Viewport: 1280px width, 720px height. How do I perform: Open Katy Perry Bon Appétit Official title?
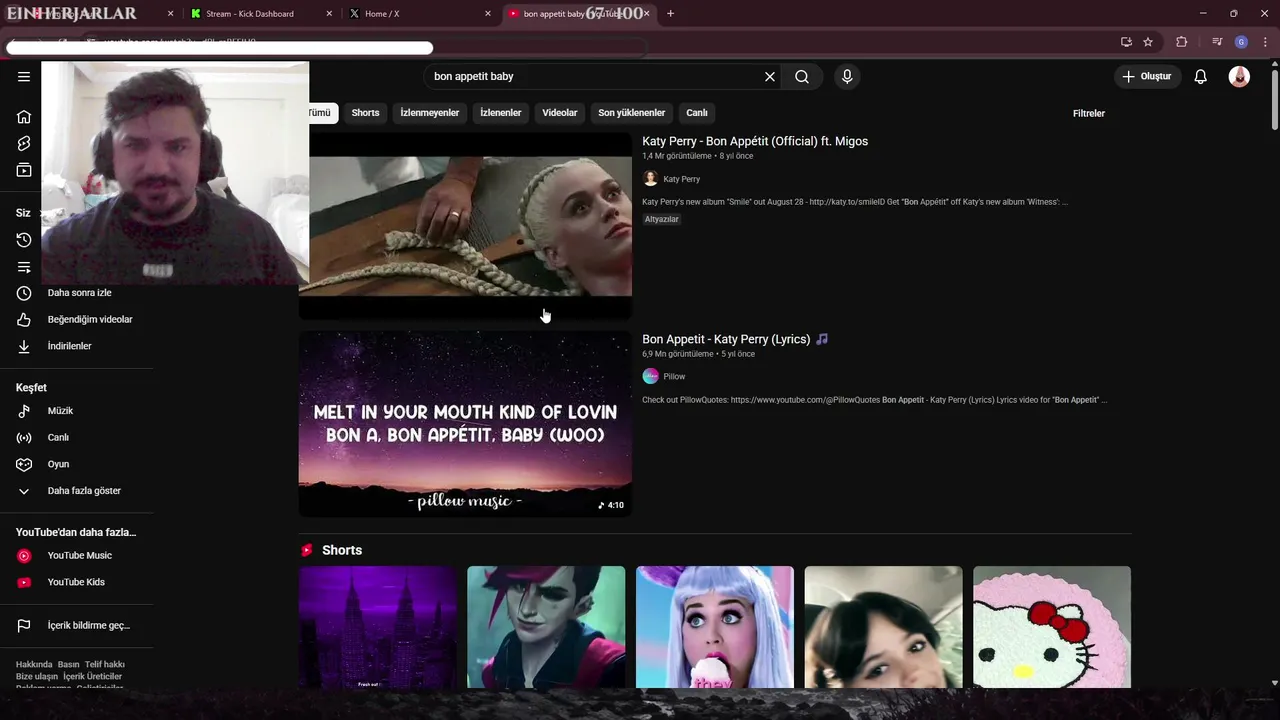[x=755, y=141]
